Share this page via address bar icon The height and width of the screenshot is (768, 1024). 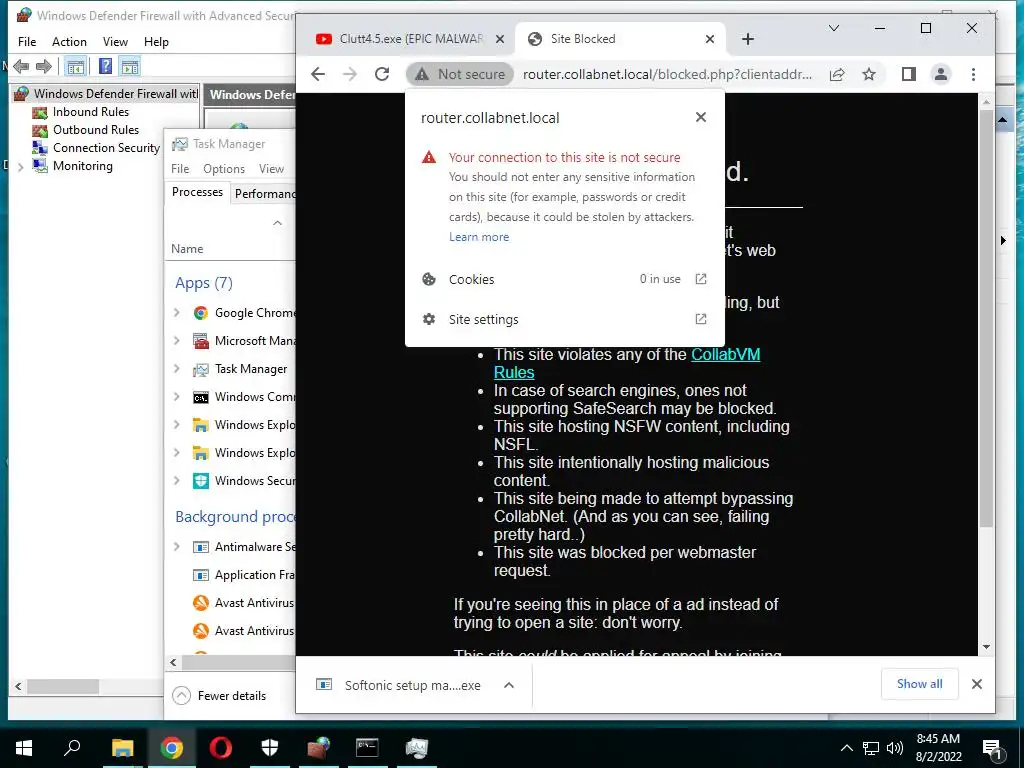click(x=837, y=74)
